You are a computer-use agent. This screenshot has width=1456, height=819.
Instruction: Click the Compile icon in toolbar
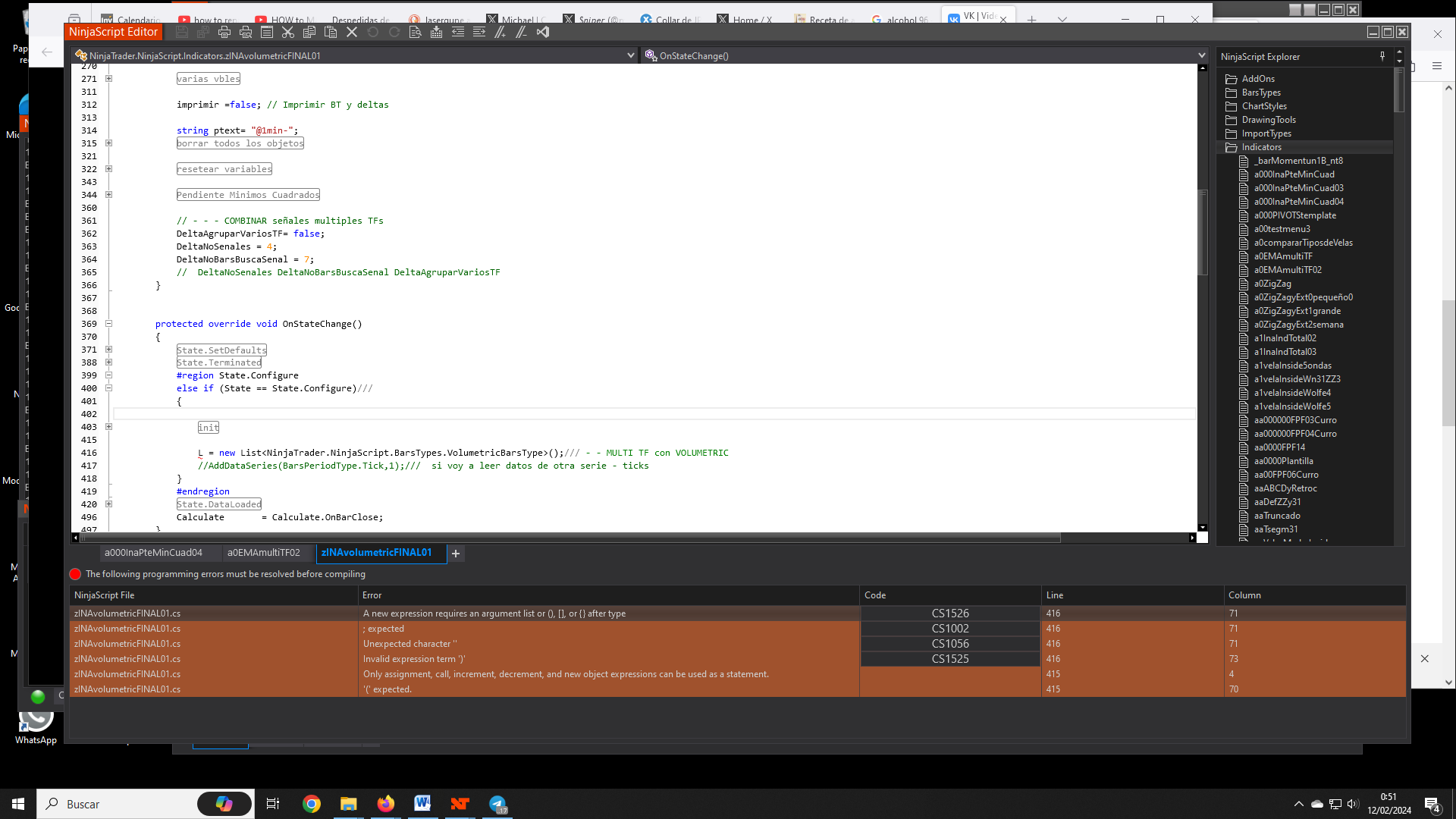point(436,32)
